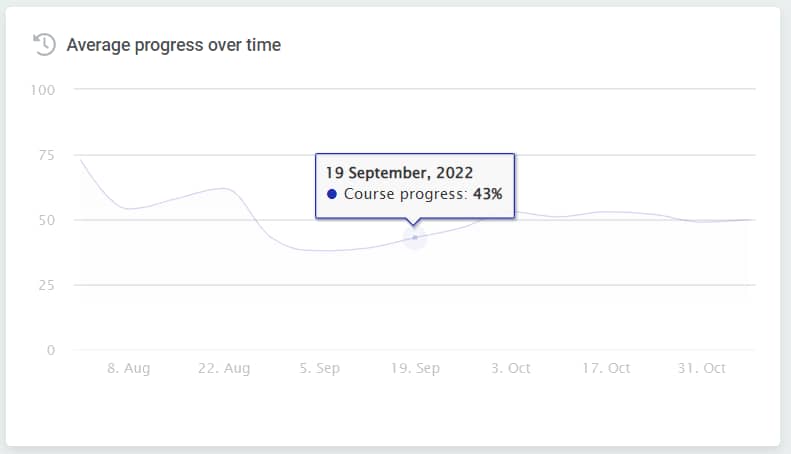The image size is (791, 454).
Task: Click the 'Average progress over time' heading
Action: 174,45
